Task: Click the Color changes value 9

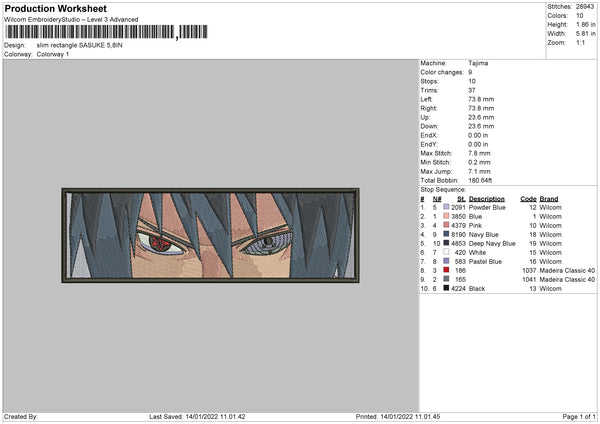Action: click(x=470, y=72)
